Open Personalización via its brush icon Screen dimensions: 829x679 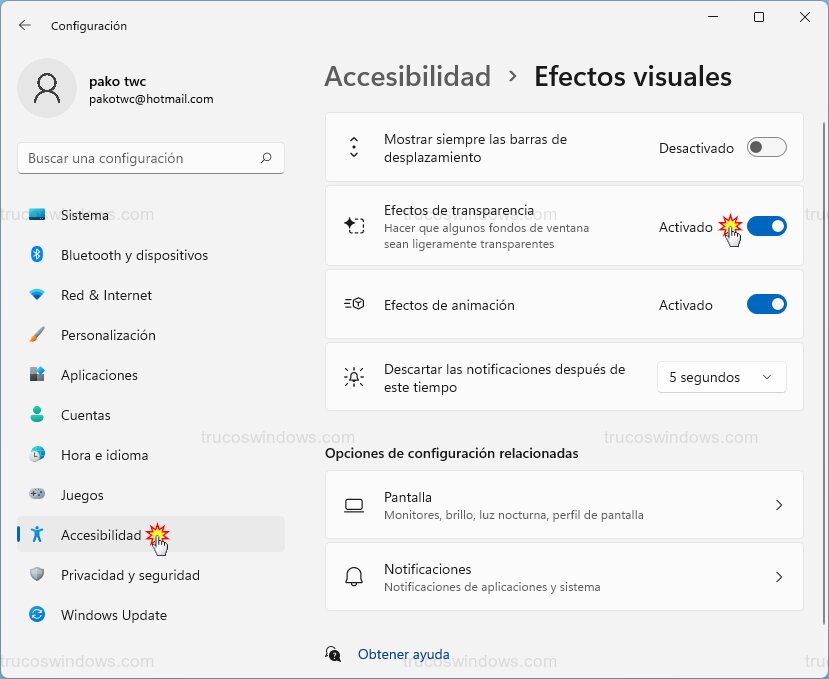tap(32, 335)
